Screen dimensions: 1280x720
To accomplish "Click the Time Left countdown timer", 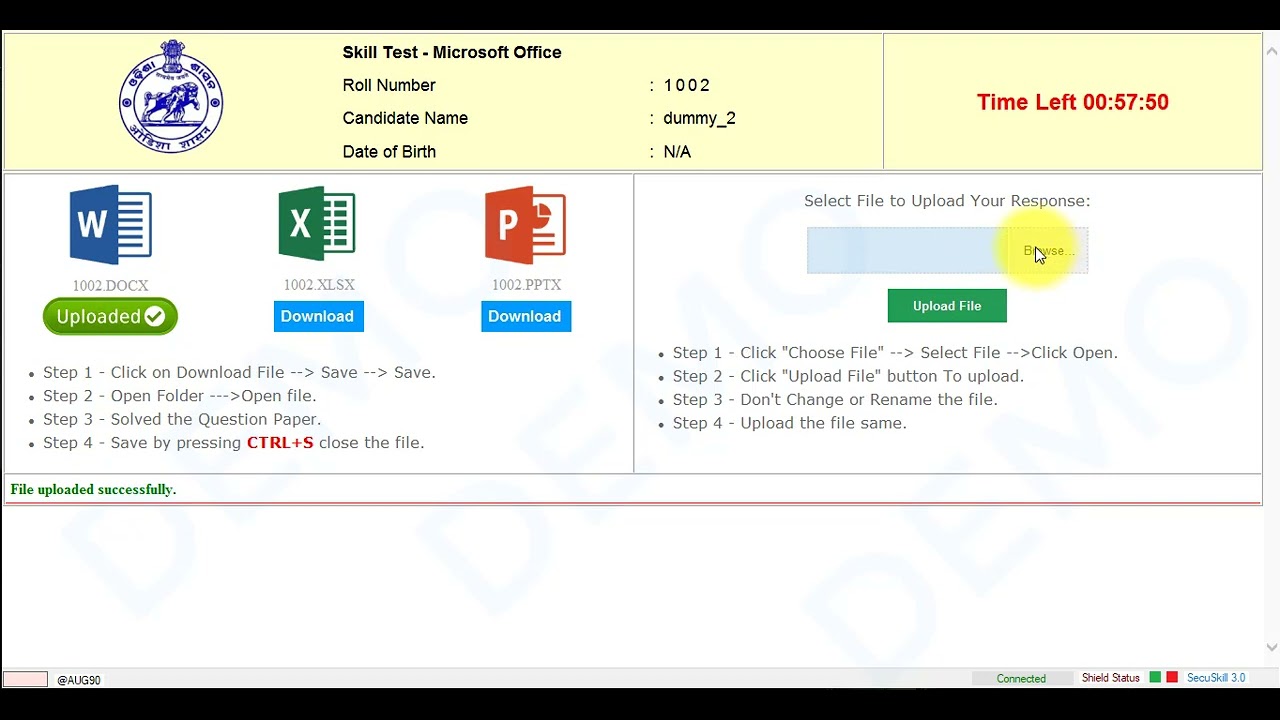I will tap(1073, 102).
